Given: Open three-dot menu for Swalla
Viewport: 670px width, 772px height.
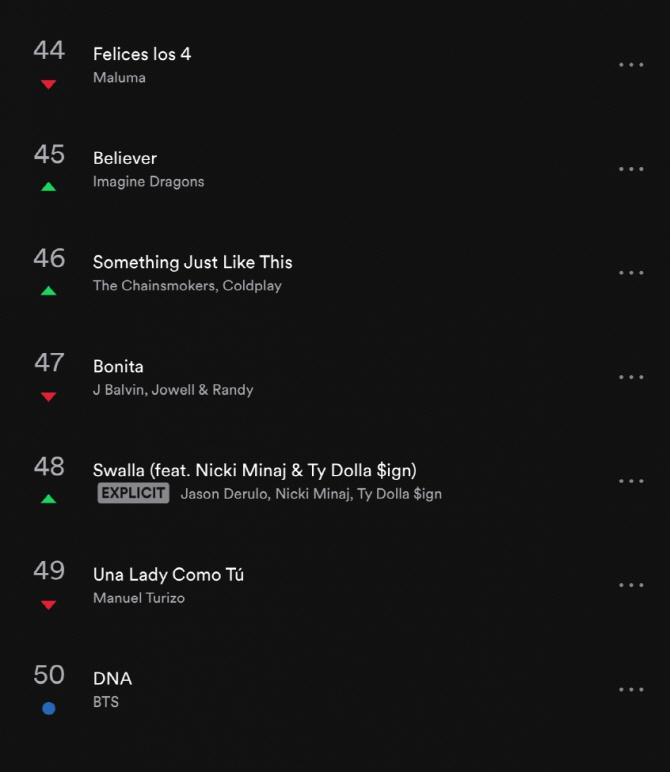Looking at the screenshot, I should (x=631, y=481).
